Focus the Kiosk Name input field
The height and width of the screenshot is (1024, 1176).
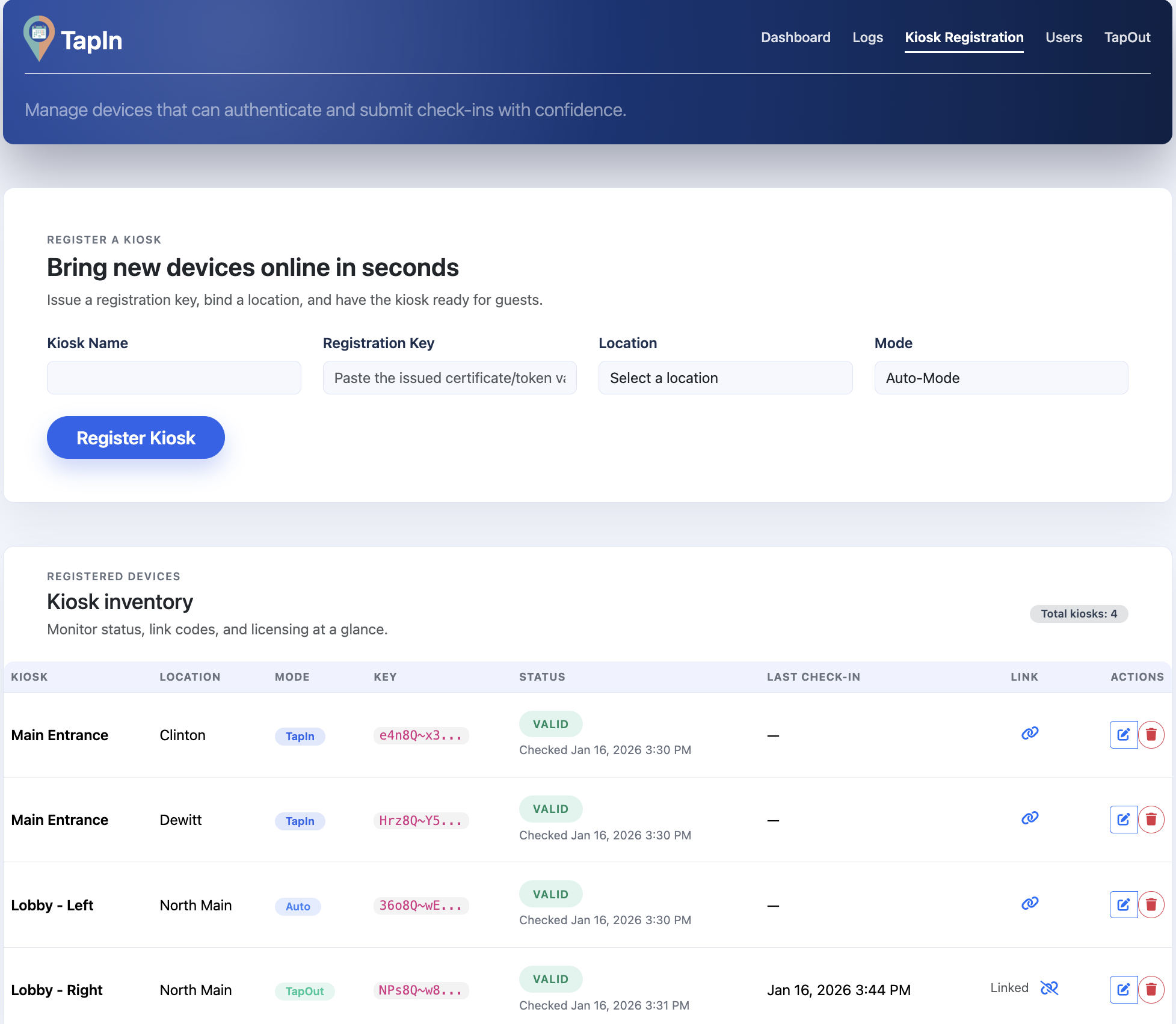(174, 378)
